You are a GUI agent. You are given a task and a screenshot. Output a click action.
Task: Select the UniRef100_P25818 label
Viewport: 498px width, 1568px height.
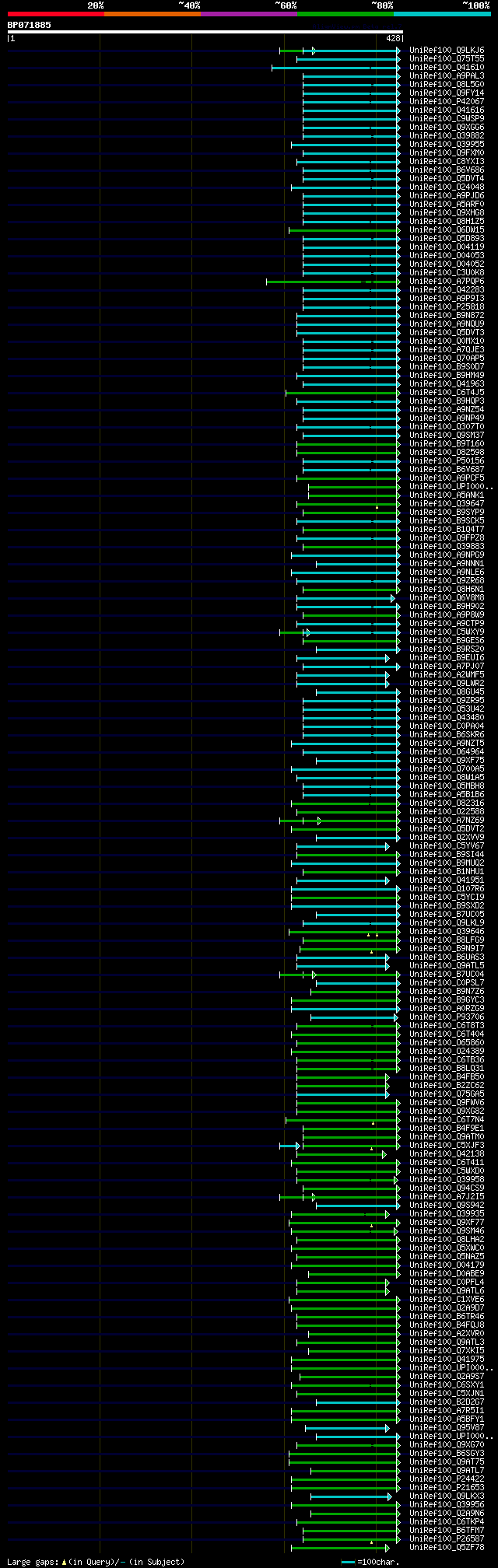(x=447, y=306)
